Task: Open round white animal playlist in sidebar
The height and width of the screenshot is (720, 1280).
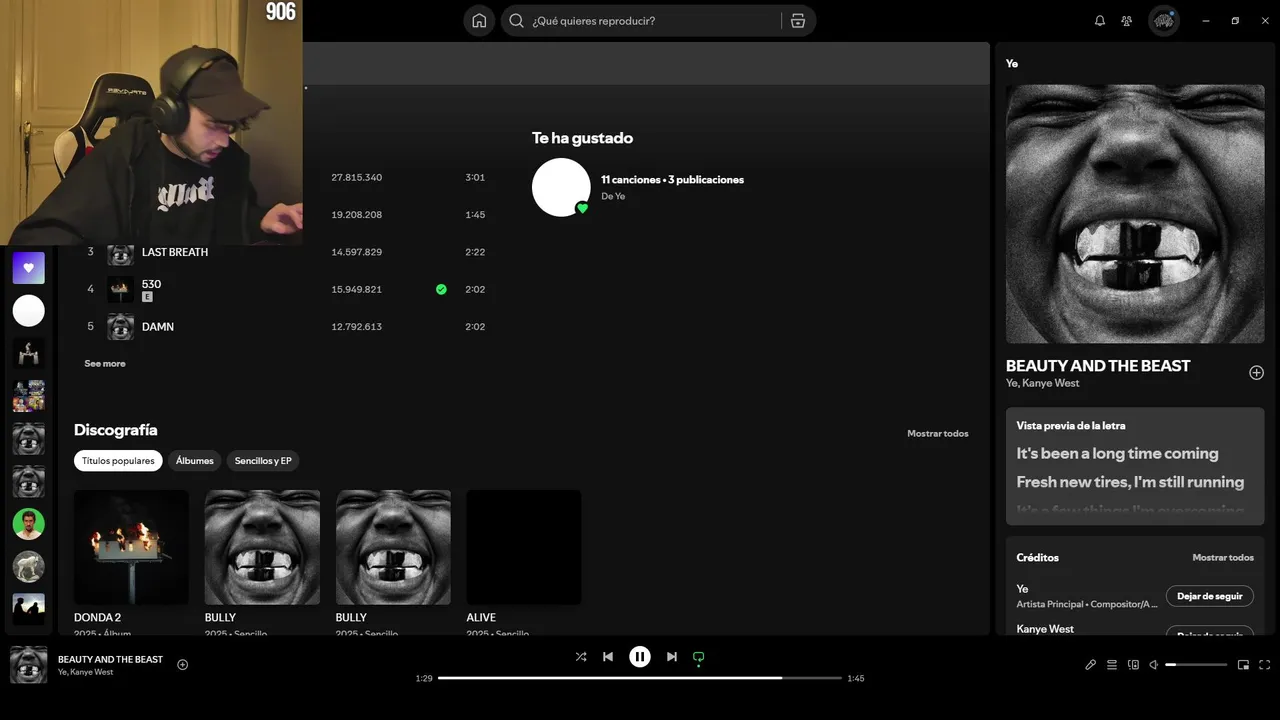Action: click(x=29, y=567)
